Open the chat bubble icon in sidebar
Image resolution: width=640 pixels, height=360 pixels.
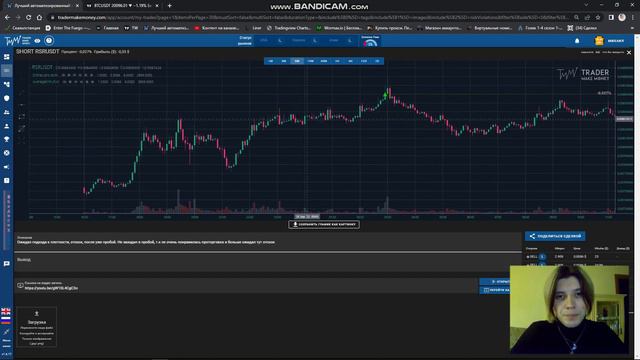(x=7, y=264)
